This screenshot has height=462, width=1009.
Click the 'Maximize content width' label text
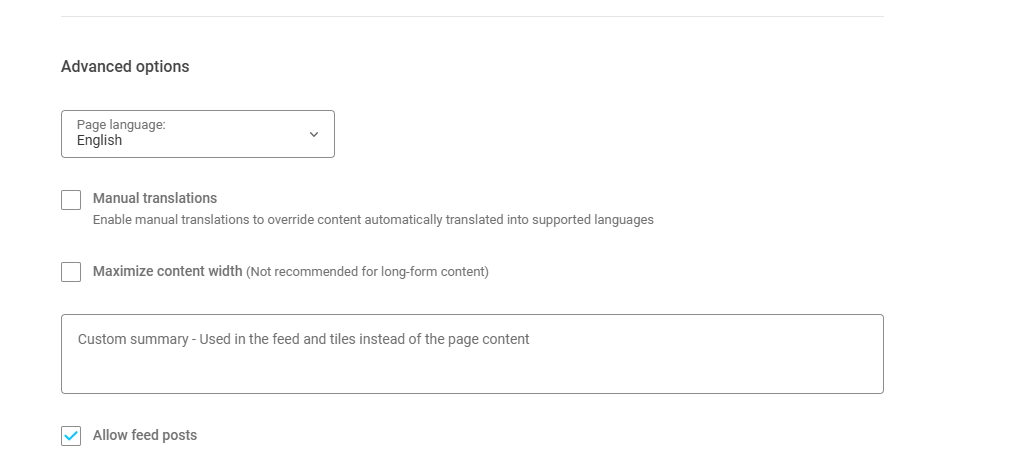click(x=167, y=271)
